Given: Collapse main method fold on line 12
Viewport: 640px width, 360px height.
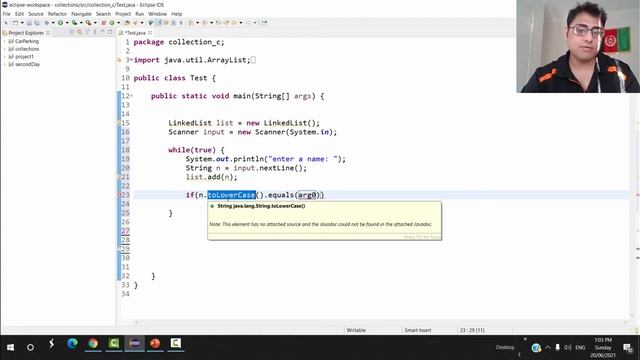Looking at the screenshot, I should 131,96.
